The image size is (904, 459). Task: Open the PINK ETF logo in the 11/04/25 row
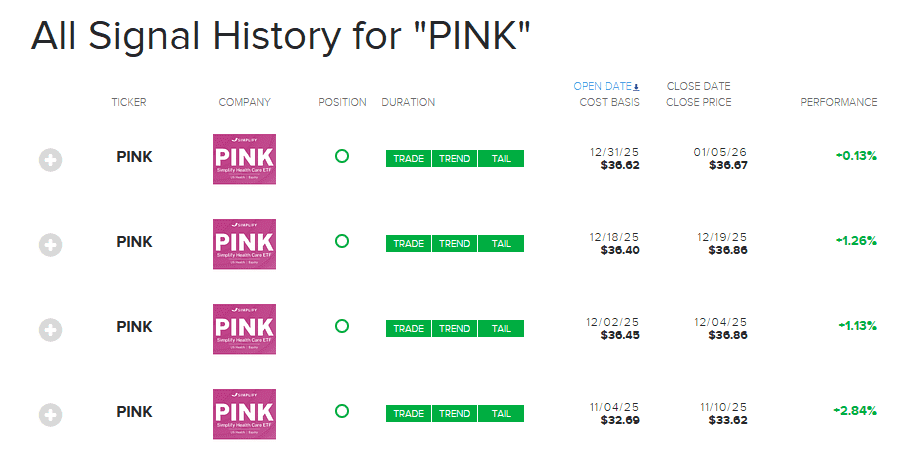[244, 414]
